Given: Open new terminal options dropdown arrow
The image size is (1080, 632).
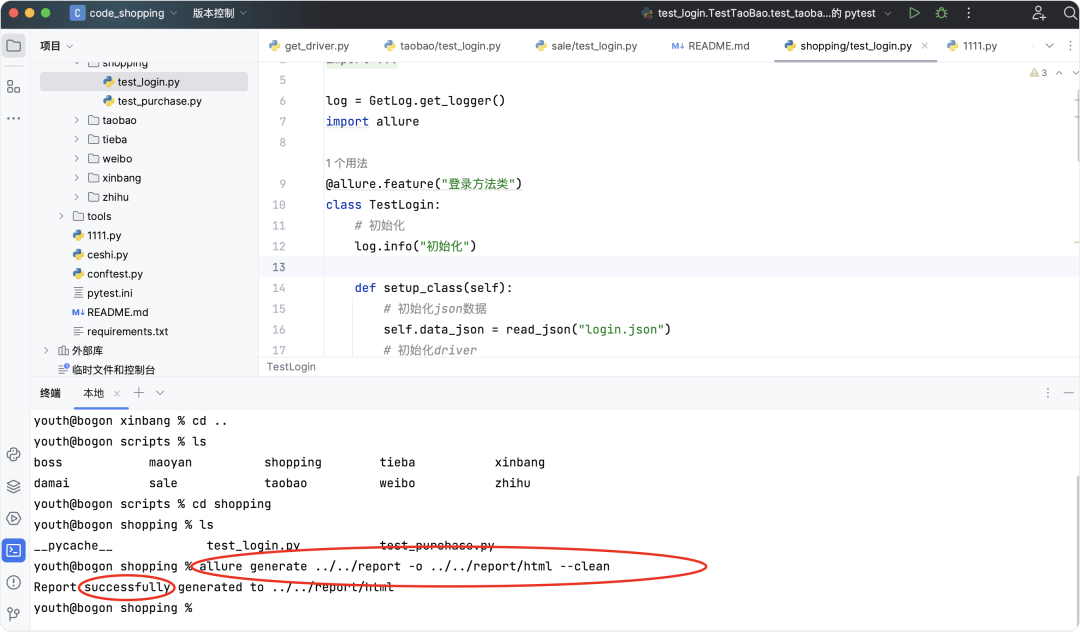Looking at the screenshot, I should 160,392.
